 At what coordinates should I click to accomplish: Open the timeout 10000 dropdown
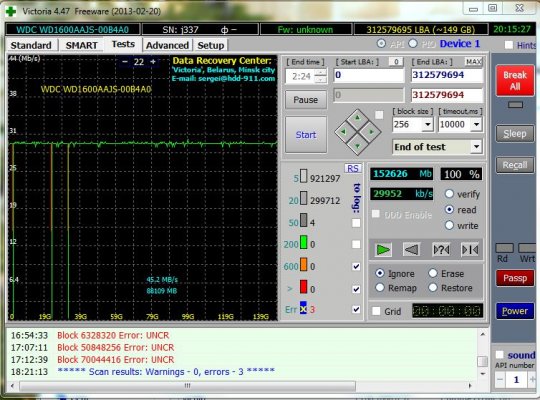pos(476,124)
